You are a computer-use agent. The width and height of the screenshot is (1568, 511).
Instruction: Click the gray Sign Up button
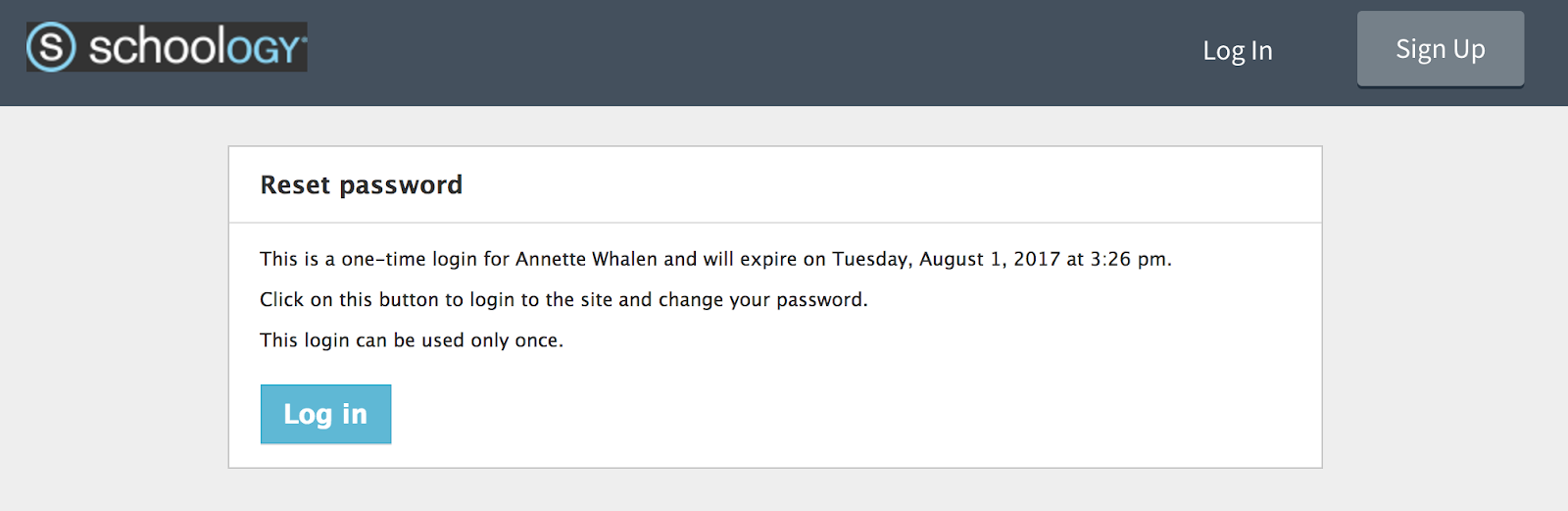point(1440,49)
